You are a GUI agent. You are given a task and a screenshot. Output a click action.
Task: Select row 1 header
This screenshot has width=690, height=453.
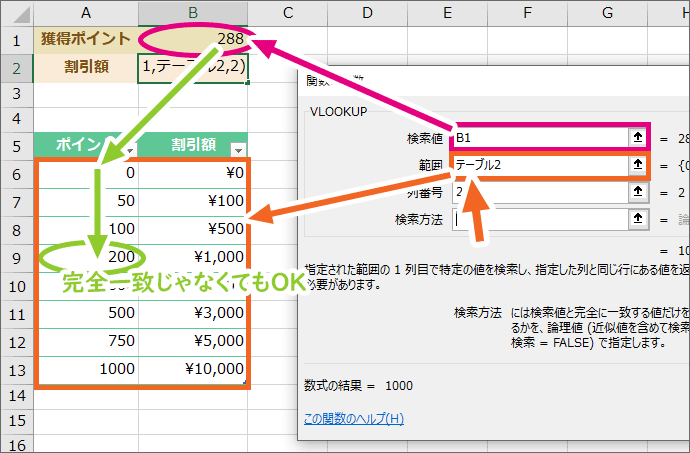(x=17, y=41)
